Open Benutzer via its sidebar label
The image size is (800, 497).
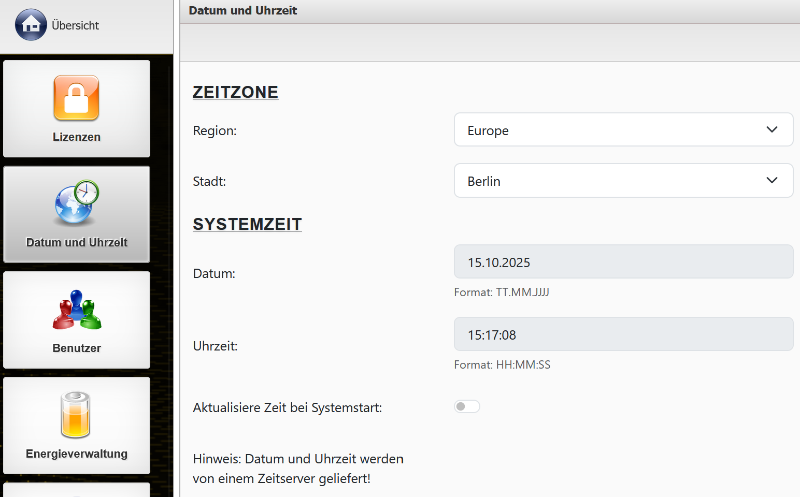(x=76, y=348)
